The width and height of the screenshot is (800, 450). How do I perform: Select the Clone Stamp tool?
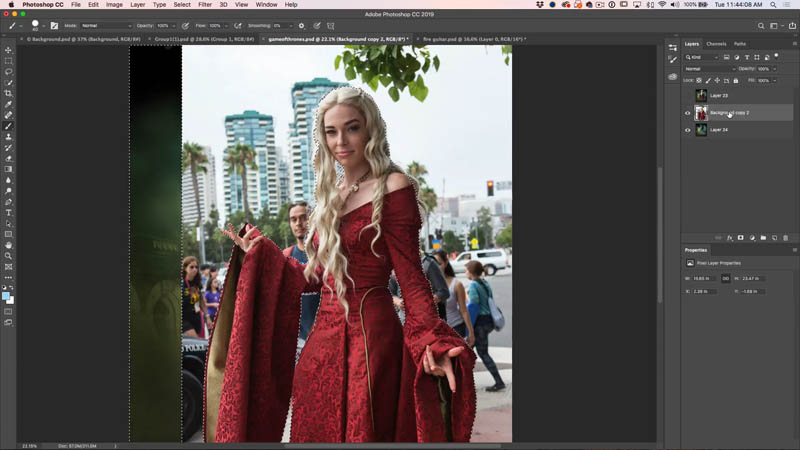[8, 137]
